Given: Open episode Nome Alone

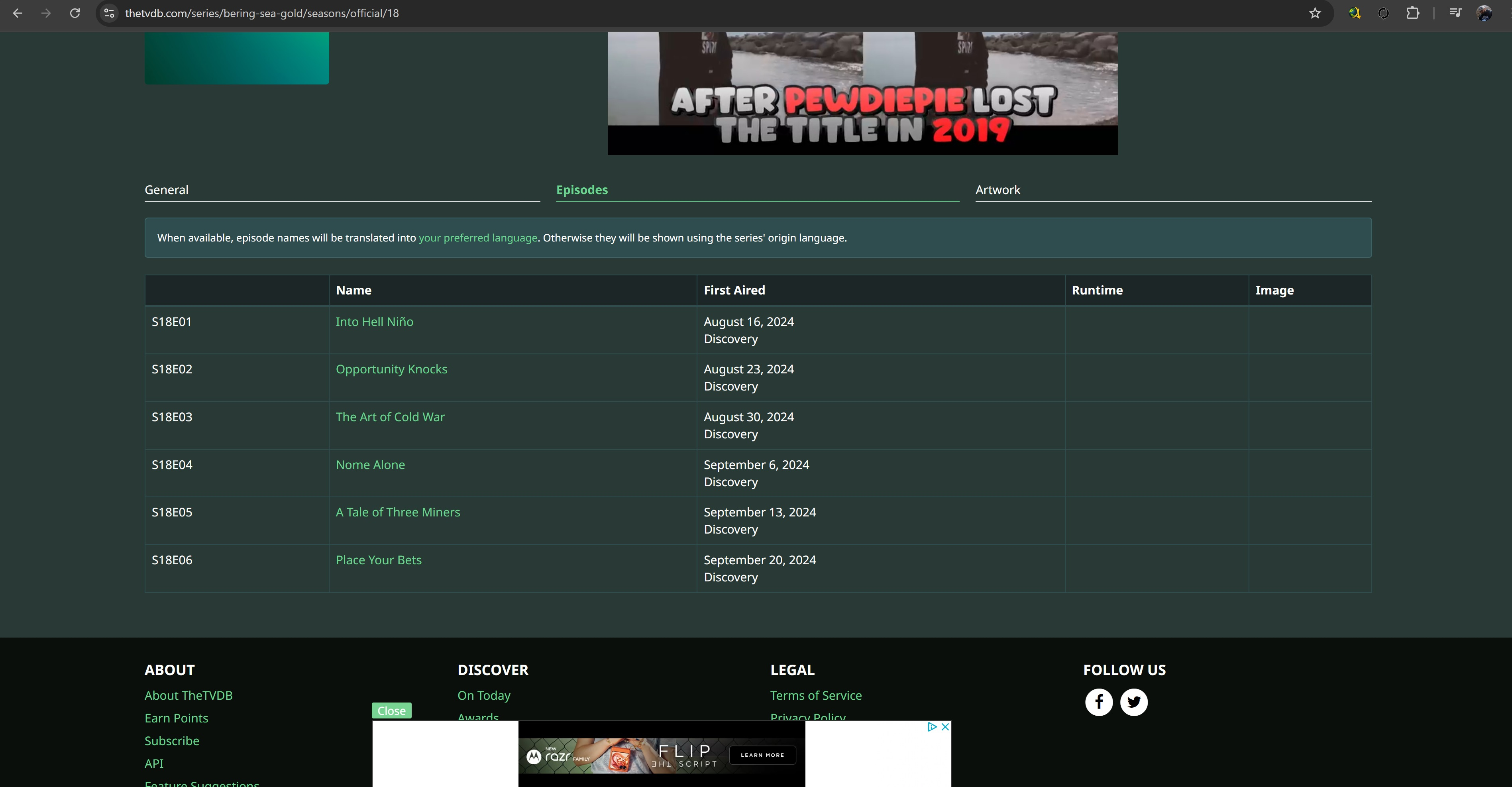Looking at the screenshot, I should pos(370,465).
